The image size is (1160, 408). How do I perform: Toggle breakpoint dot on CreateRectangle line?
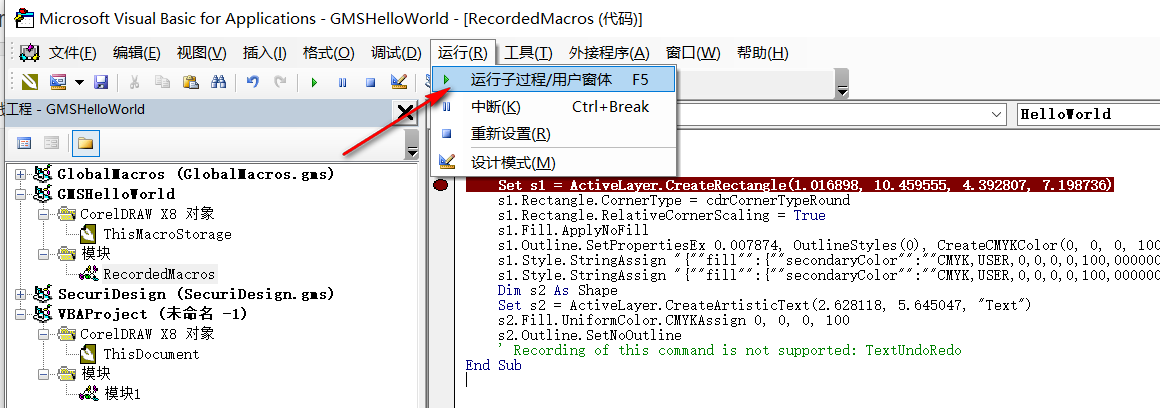tap(441, 185)
